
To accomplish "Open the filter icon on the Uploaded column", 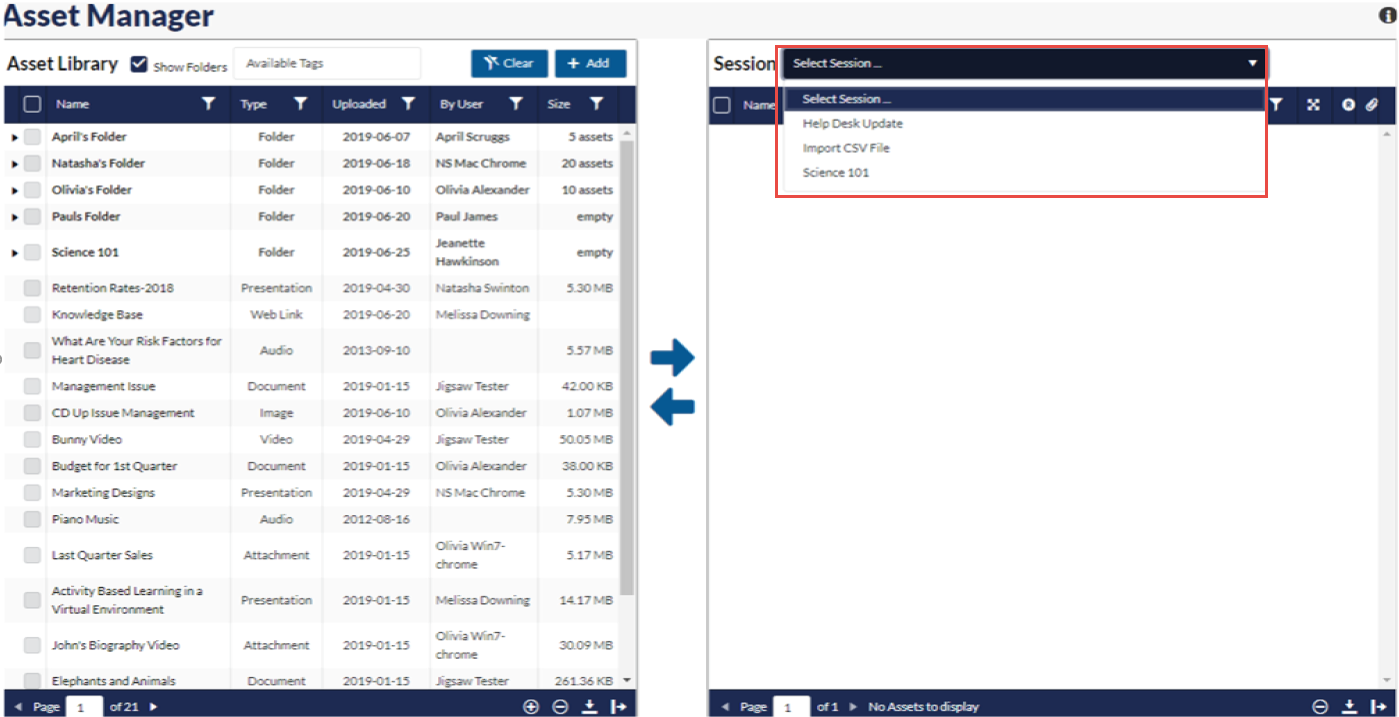I will [x=408, y=104].
